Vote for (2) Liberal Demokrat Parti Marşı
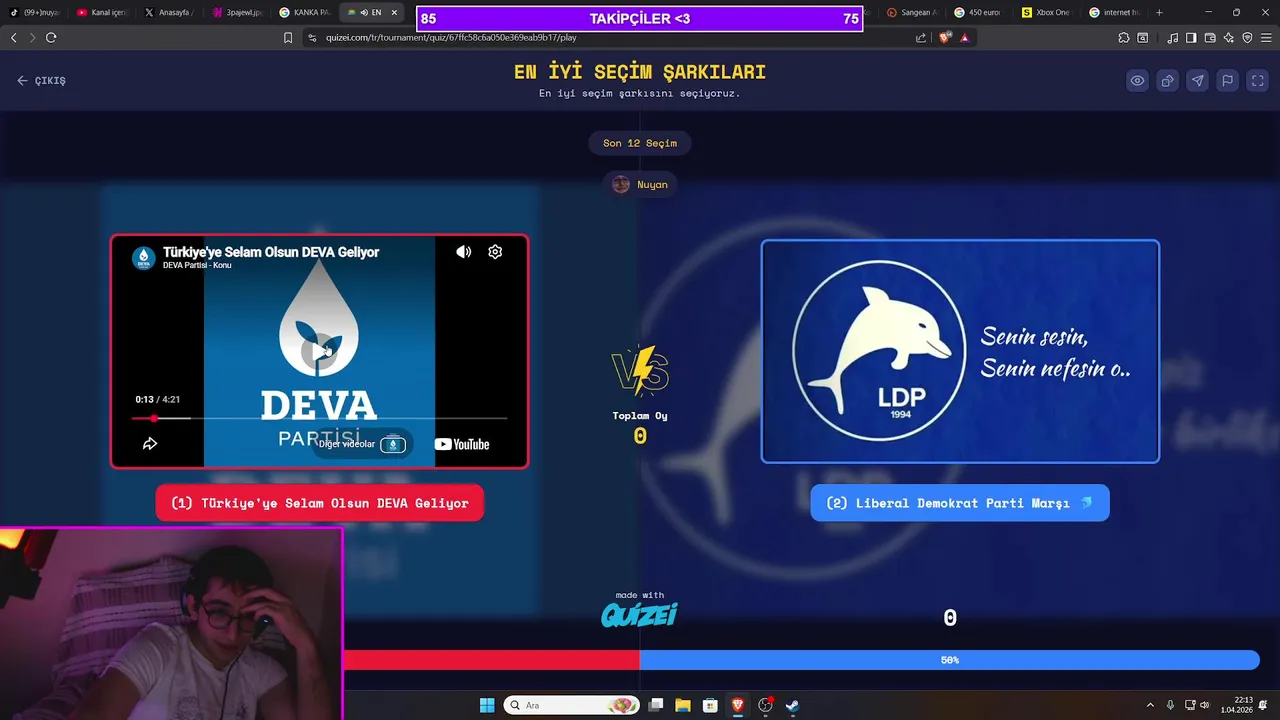This screenshot has width=1280, height=720. (960, 503)
